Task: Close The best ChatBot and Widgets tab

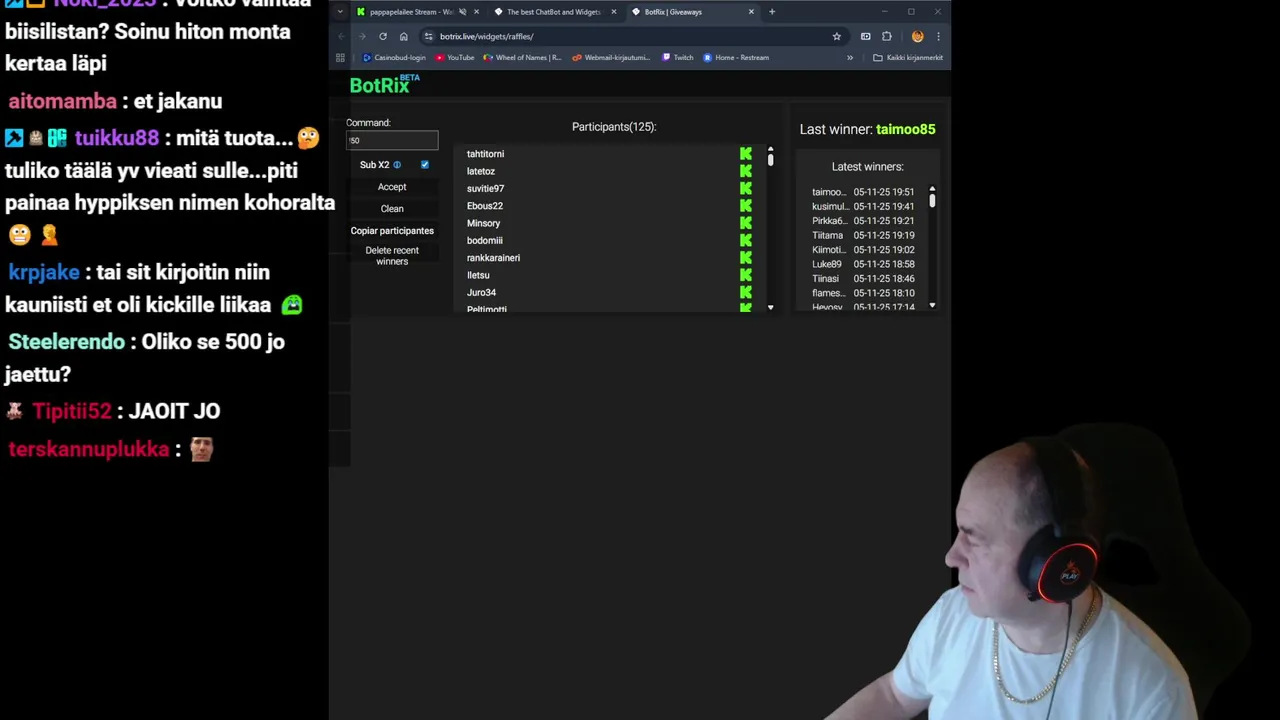Action: (x=613, y=12)
